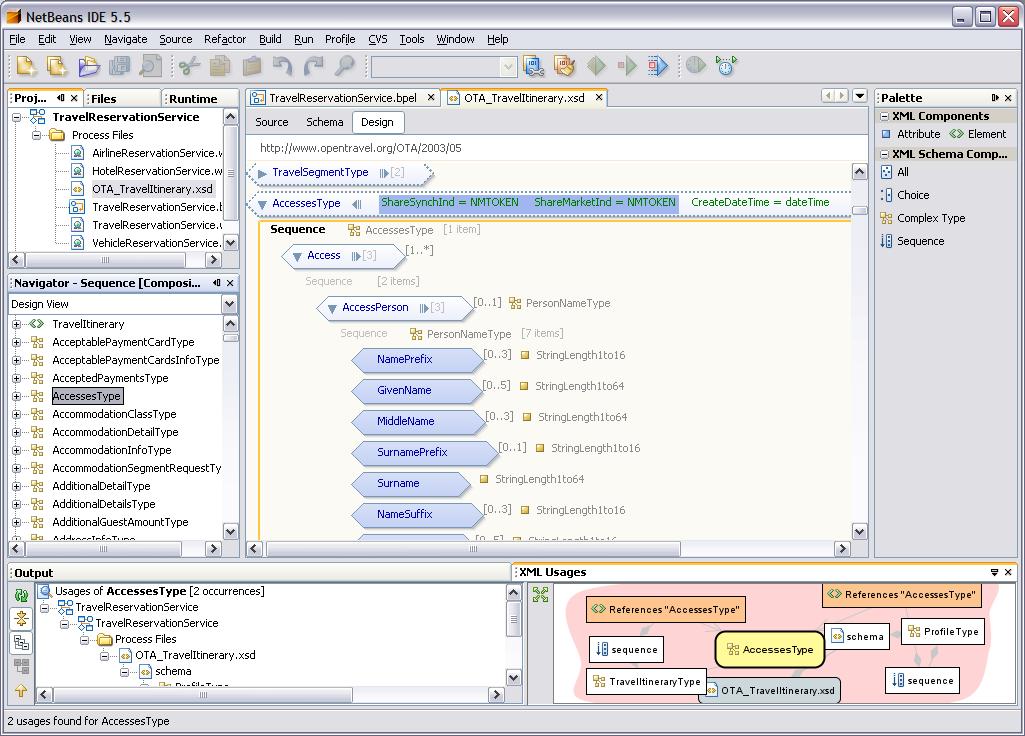Click the Redo arrow toolbar icon
Image resolution: width=1025 pixels, height=736 pixels.
pyautogui.click(x=314, y=66)
